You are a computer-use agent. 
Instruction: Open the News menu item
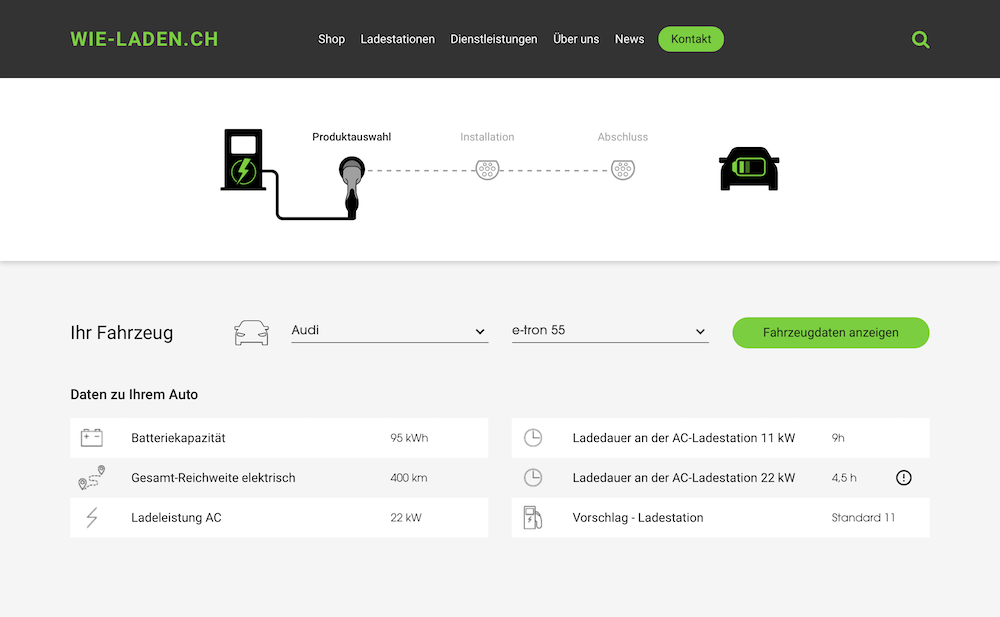pos(629,39)
